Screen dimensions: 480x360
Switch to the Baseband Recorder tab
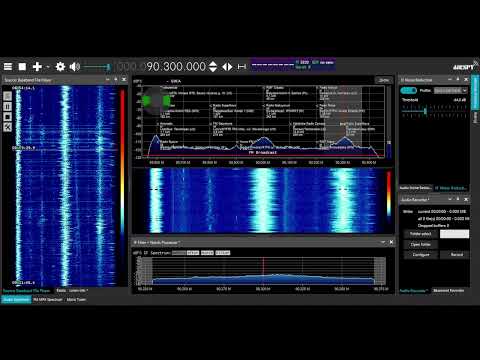coord(448,291)
